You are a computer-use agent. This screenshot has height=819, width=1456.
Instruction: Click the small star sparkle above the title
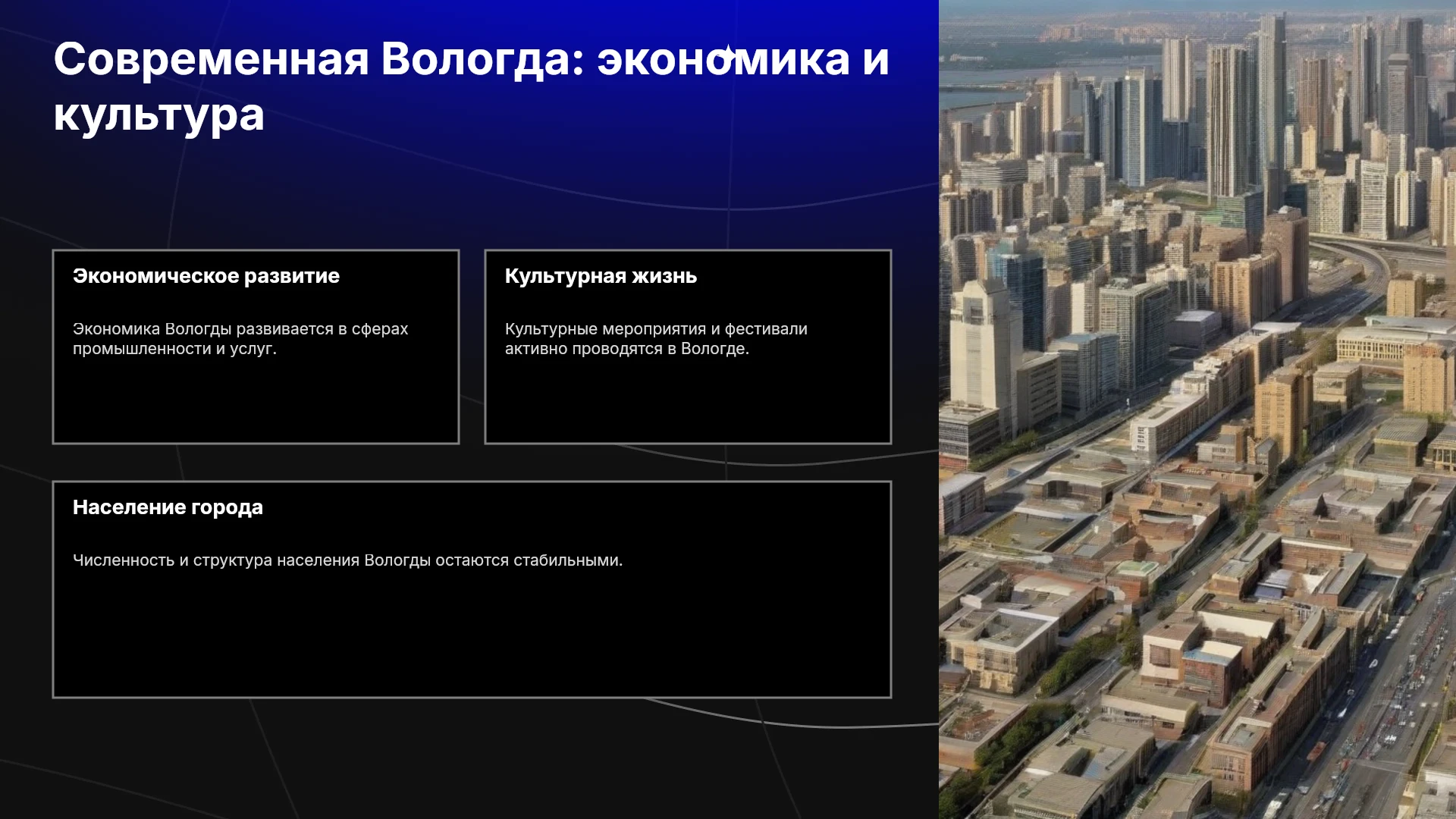click(727, 52)
